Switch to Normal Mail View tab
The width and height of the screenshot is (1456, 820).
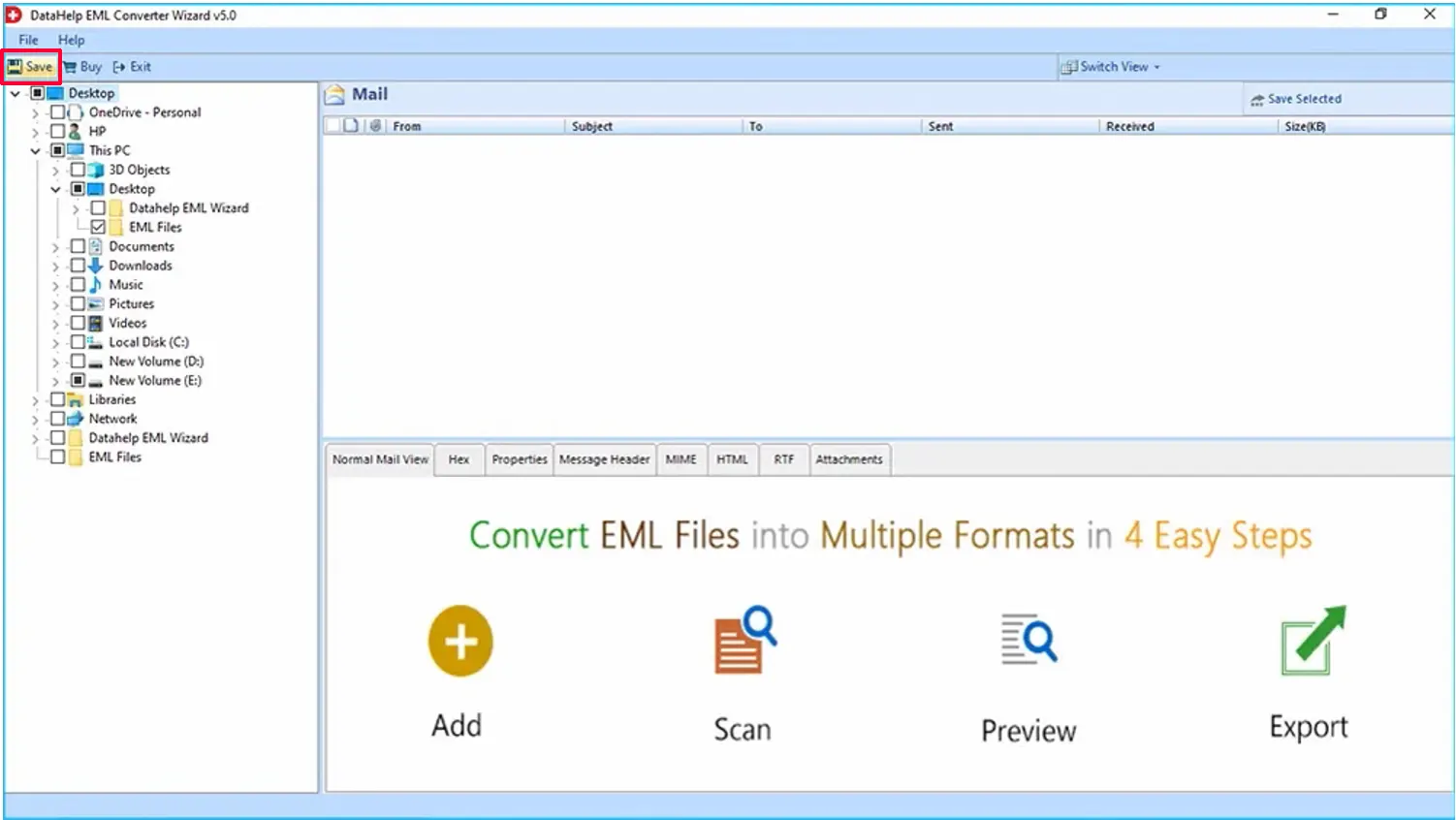[x=380, y=459]
